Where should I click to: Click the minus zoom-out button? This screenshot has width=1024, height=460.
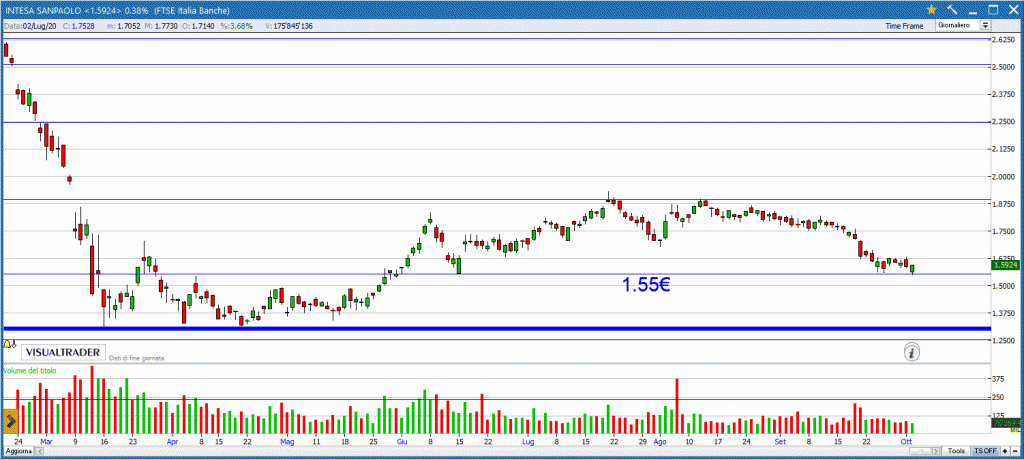point(1016,452)
